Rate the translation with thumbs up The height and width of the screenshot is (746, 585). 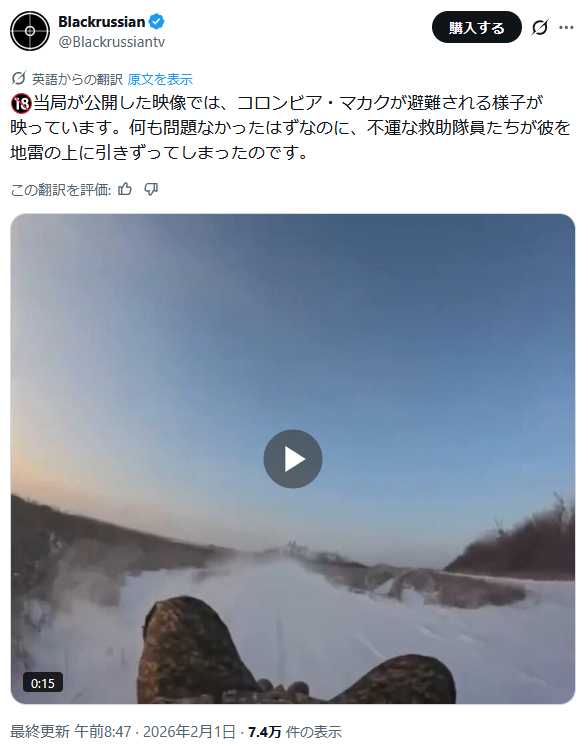[x=125, y=189]
